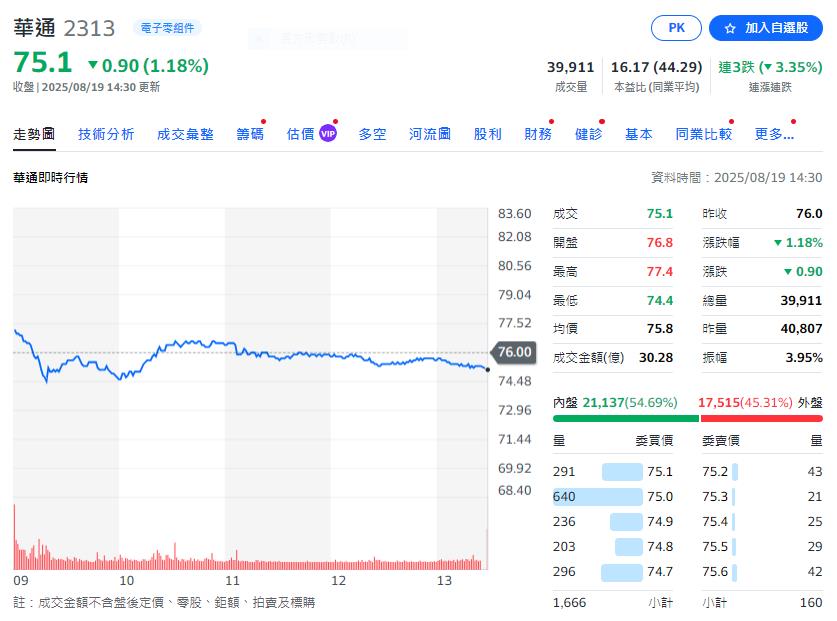This screenshot has height=621, width=837.
Task: Open the 基本 tab
Action: pyautogui.click(x=638, y=133)
